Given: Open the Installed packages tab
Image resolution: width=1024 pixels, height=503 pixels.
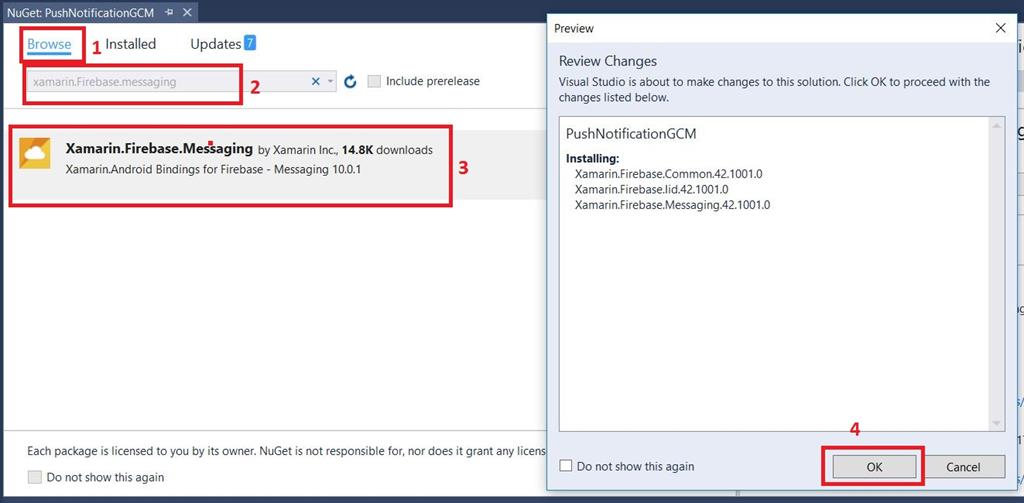Looking at the screenshot, I should [131, 44].
